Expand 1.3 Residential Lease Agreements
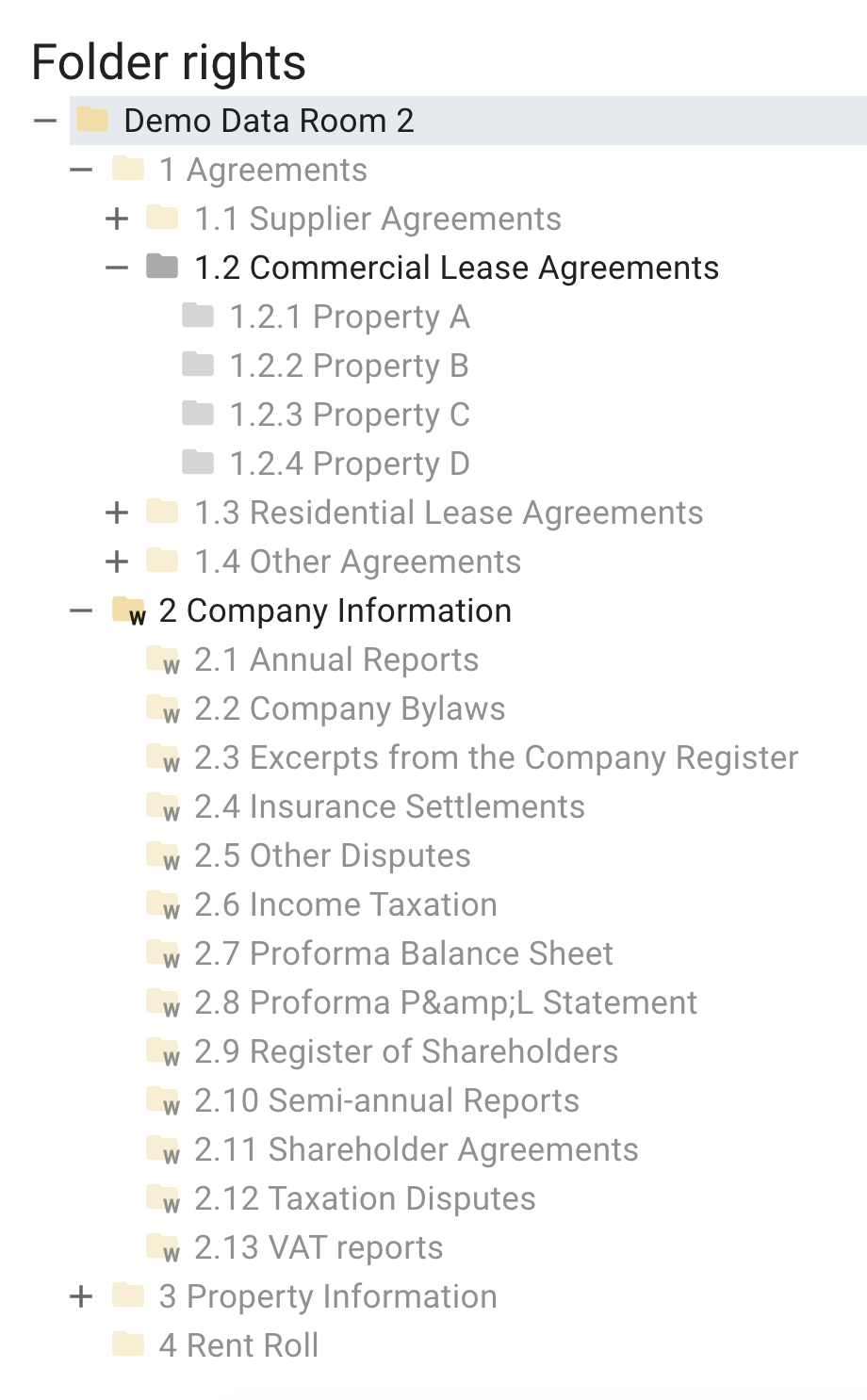The width and height of the screenshot is (867, 1400). click(x=117, y=512)
